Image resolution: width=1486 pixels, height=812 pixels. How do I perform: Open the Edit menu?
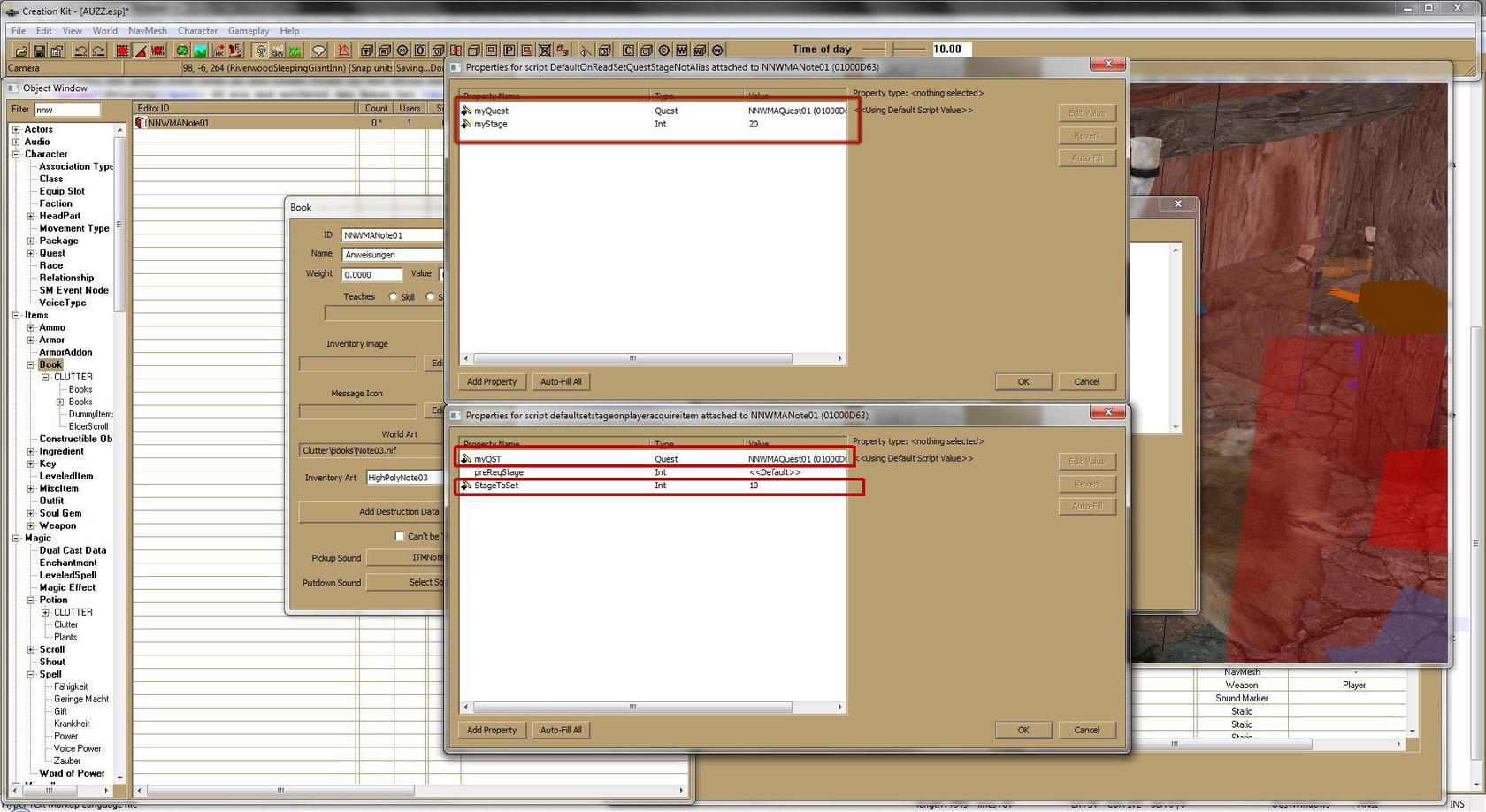point(44,31)
